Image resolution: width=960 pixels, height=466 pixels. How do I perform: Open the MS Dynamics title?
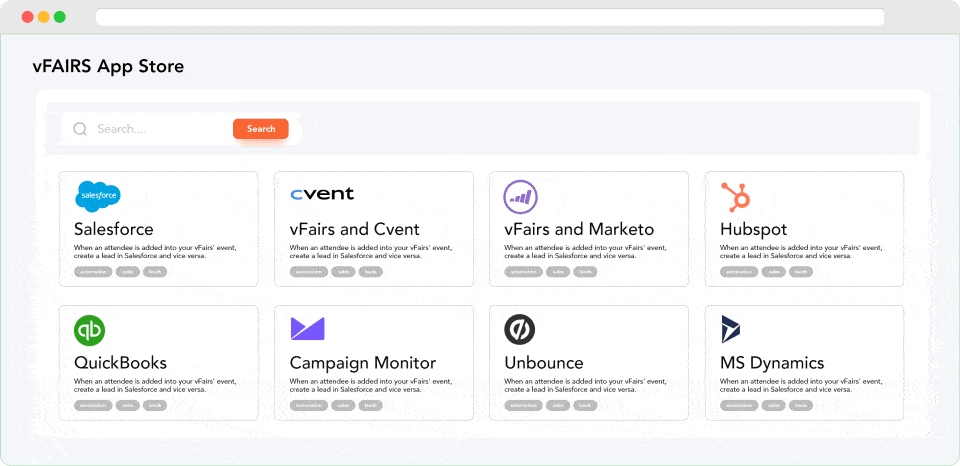coord(772,363)
